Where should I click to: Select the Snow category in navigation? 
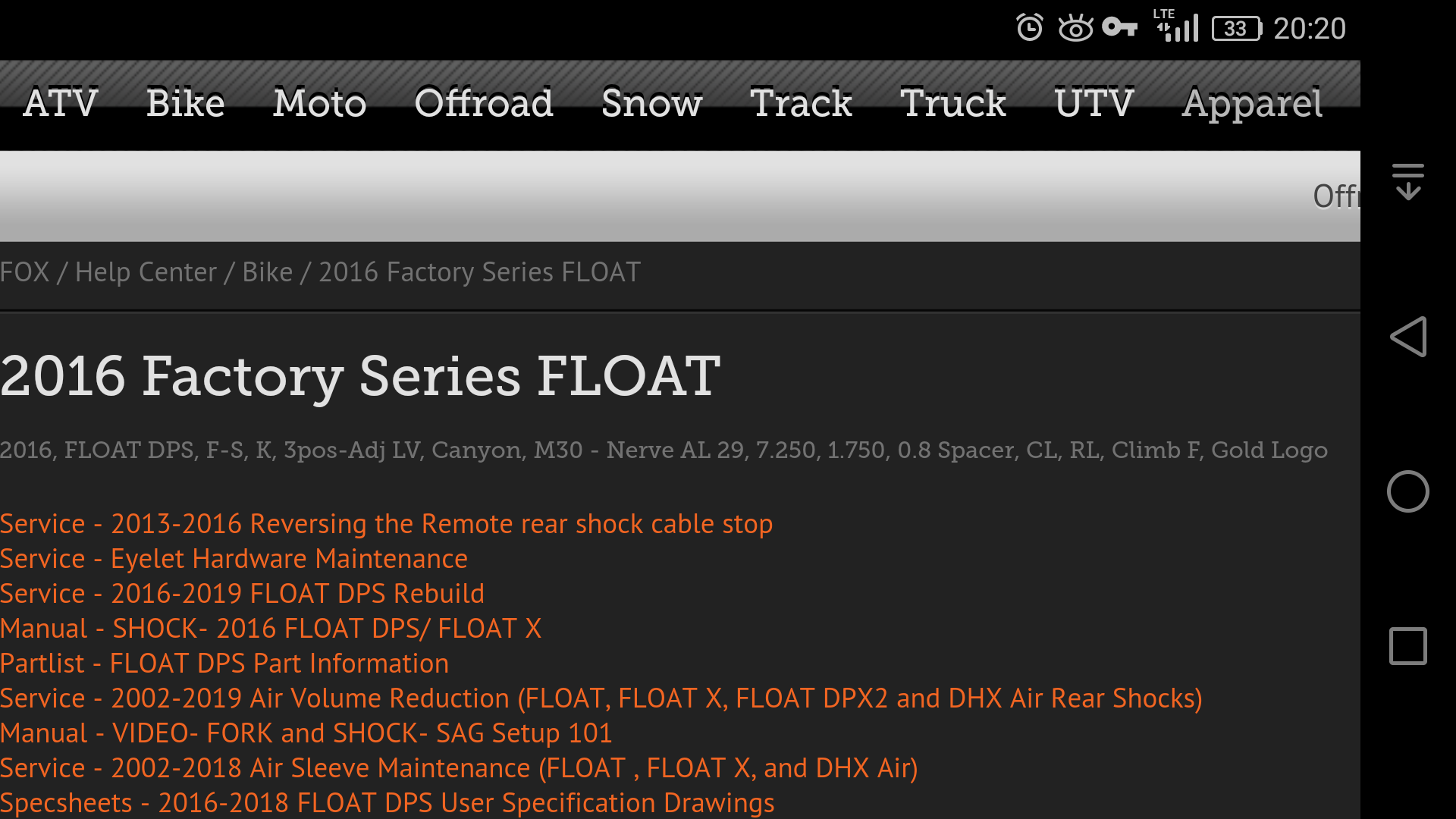tap(652, 103)
